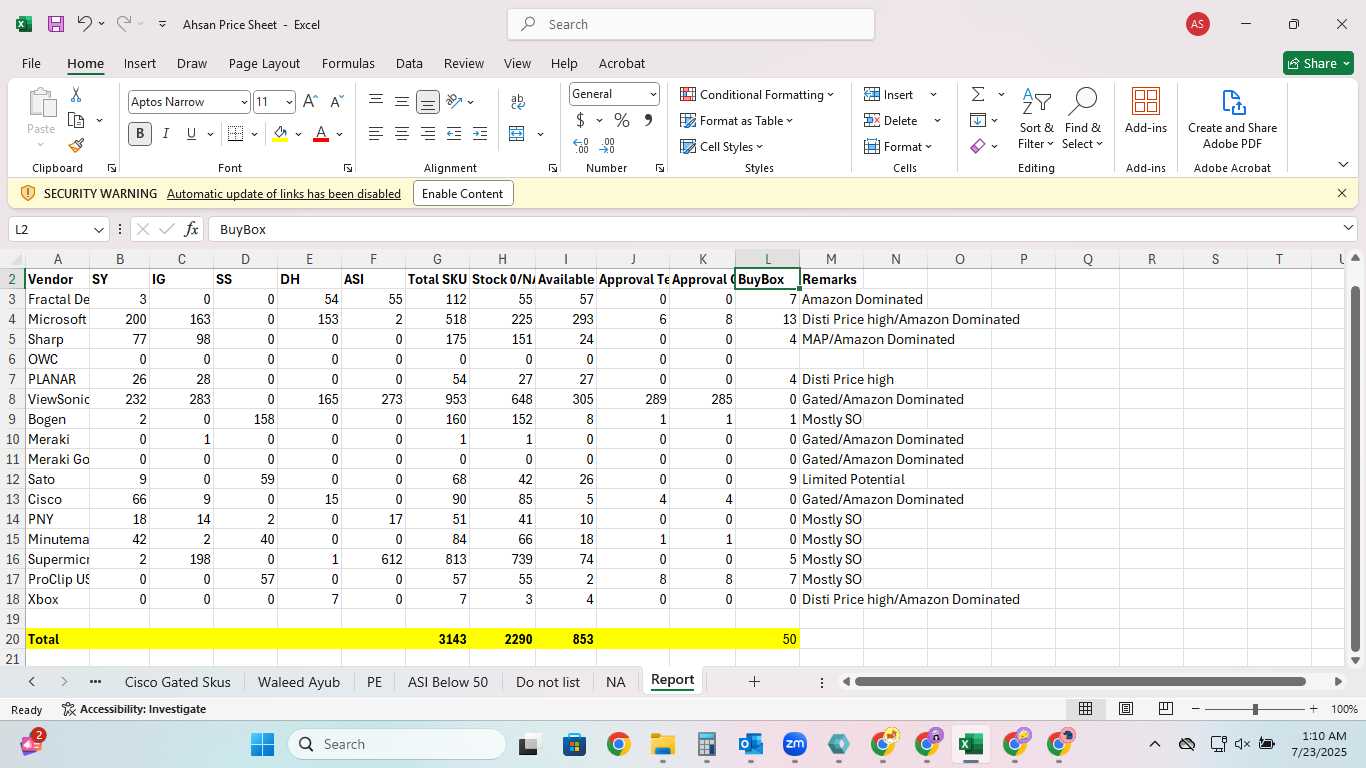Click the Undo arrow icon
Viewport: 1366px width, 768px height.
click(85, 24)
